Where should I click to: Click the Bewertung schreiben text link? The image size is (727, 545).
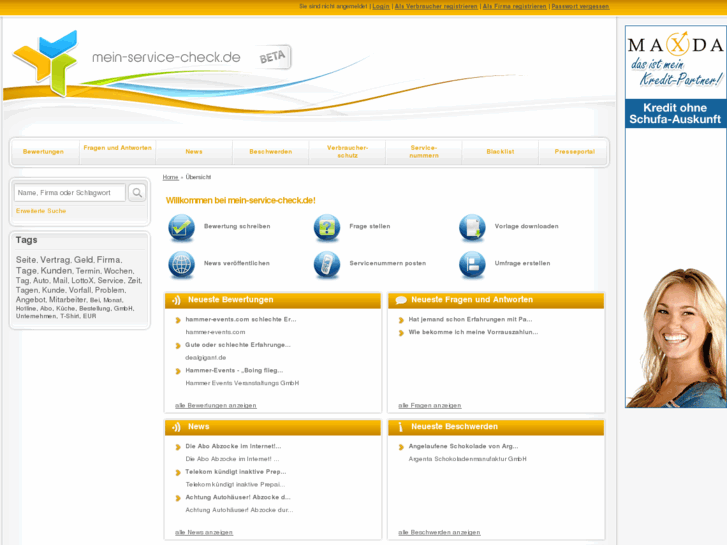pos(237,226)
